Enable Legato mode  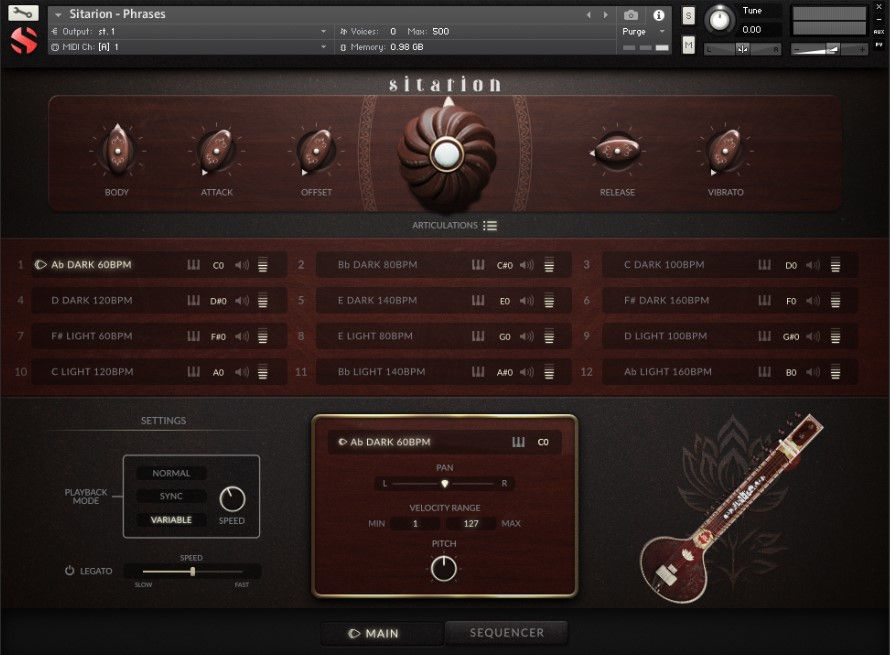click(x=68, y=570)
